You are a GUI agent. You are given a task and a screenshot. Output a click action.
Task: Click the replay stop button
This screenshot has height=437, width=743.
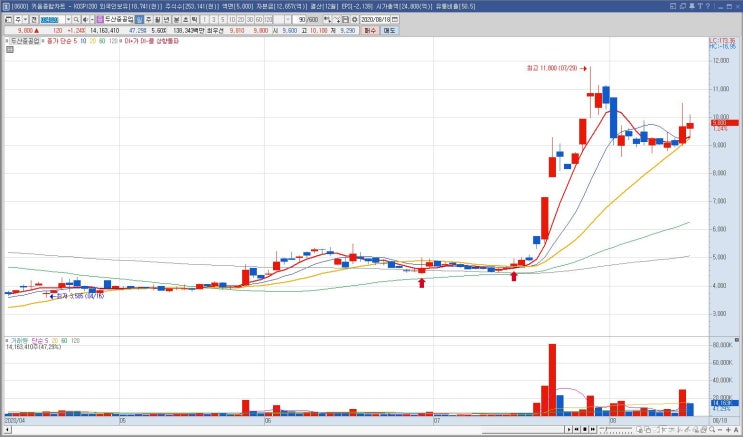(x=585, y=429)
